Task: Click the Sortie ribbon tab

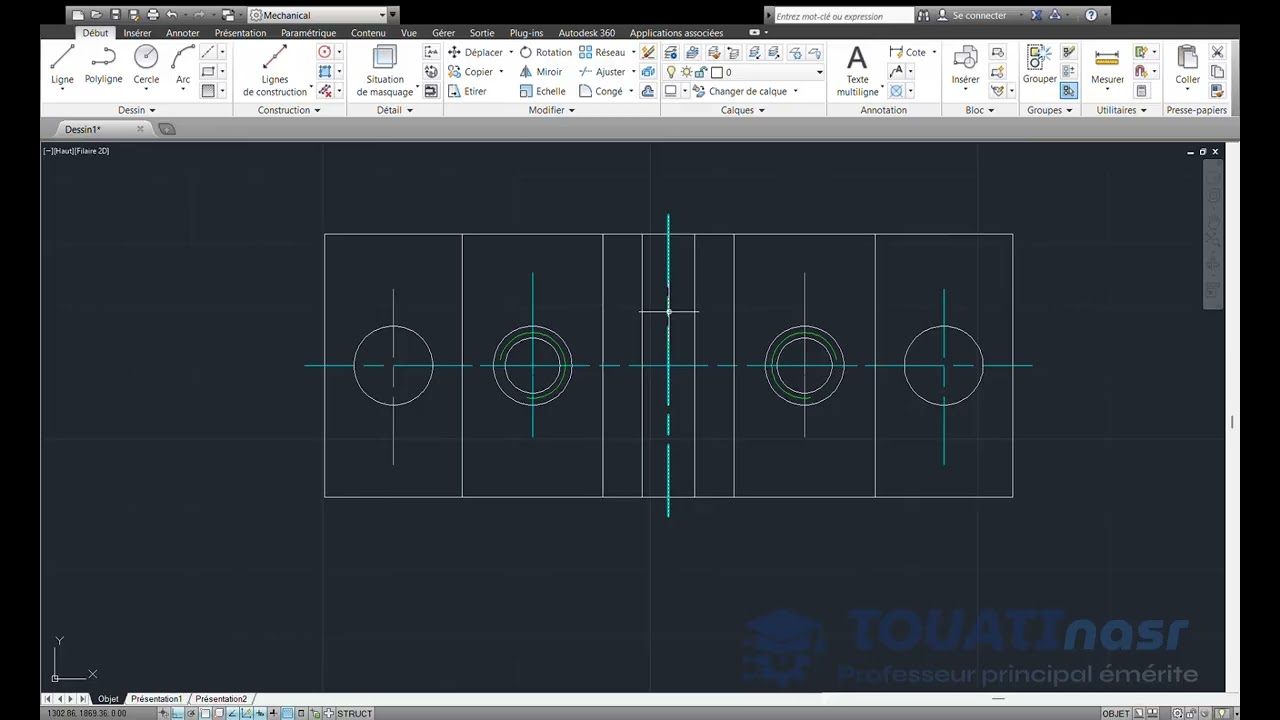Action: [482, 33]
